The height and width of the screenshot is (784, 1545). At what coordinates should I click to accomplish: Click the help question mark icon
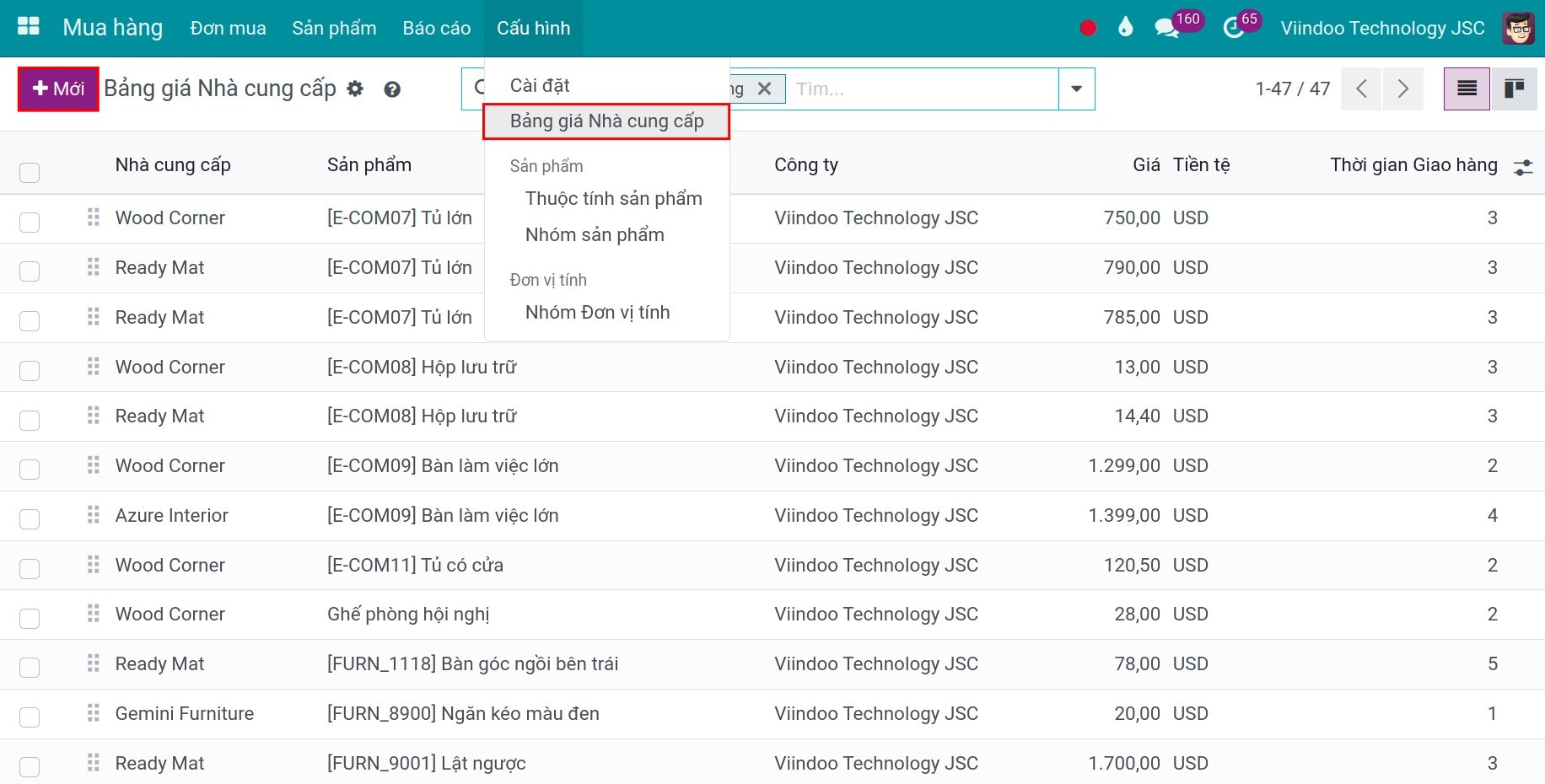coord(392,89)
